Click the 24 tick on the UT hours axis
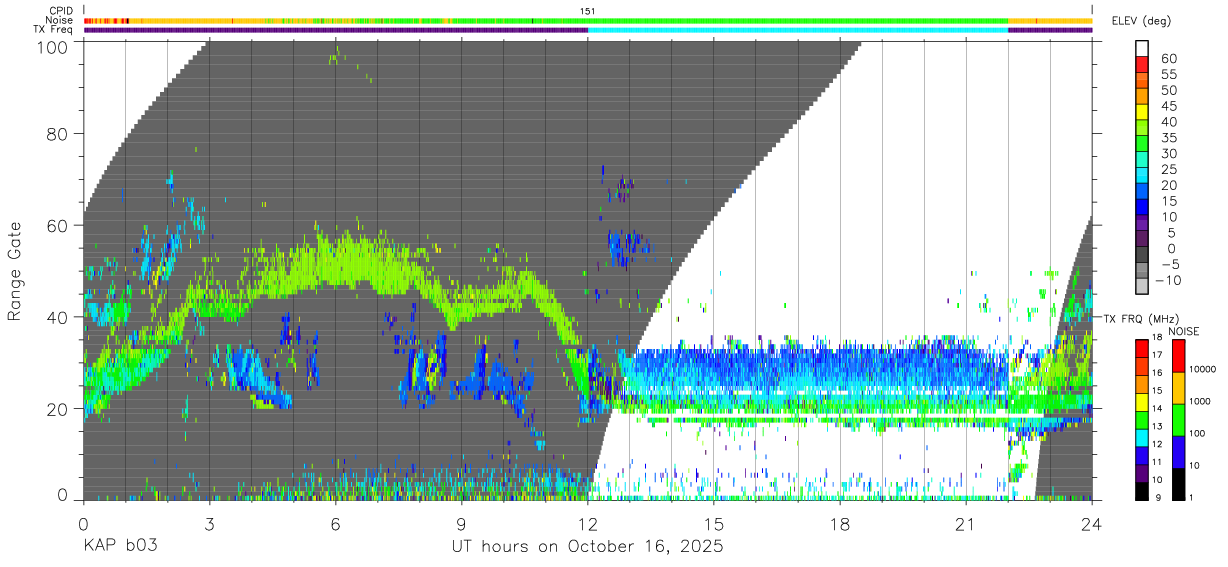Viewport: 1228px width, 567px height. (1091, 523)
